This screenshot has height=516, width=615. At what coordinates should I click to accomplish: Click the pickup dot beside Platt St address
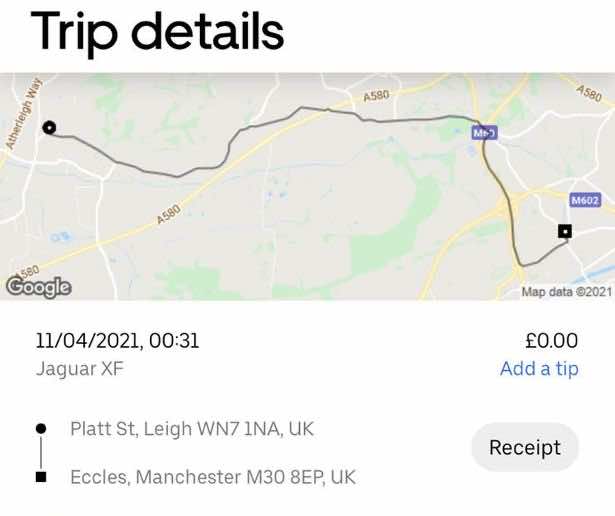tap(41, 428)
